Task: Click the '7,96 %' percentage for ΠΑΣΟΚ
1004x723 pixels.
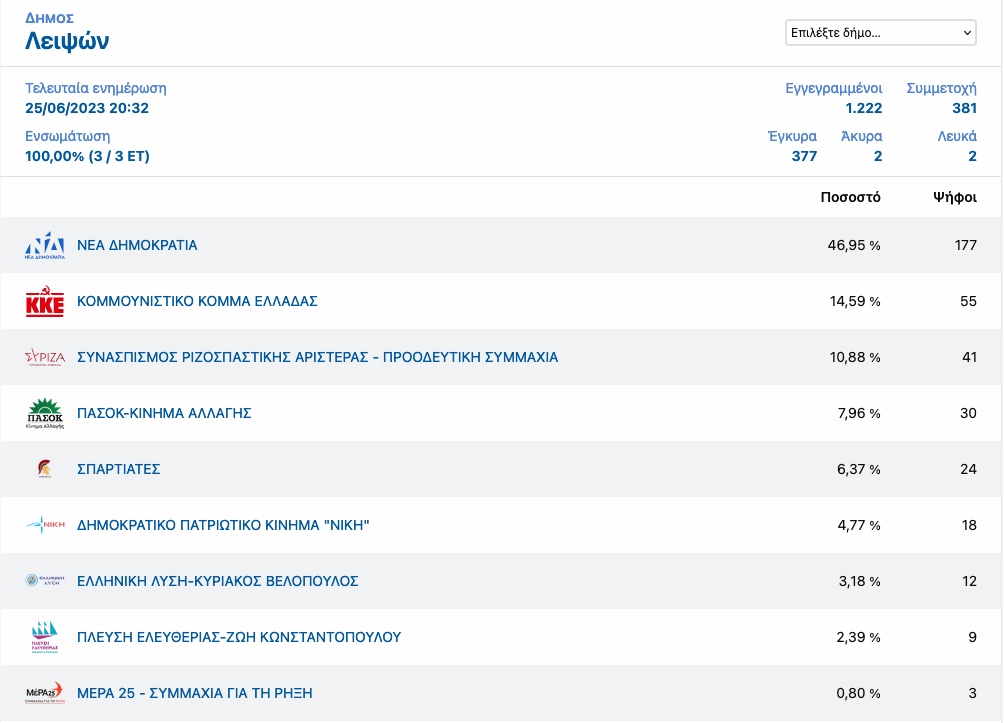Action: pyautogui.click(x=859, y=413)
